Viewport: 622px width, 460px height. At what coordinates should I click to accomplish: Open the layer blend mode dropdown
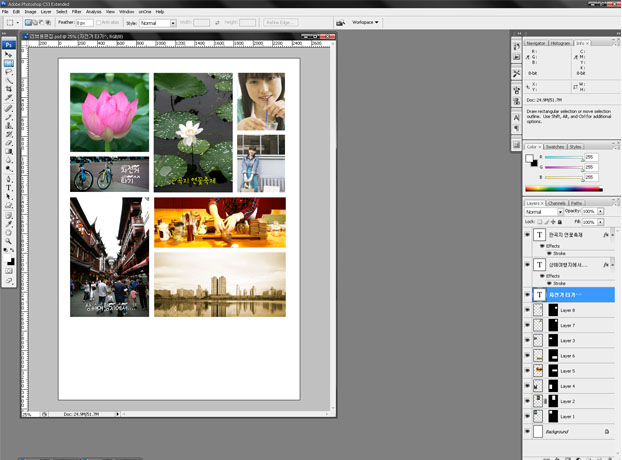click(x=542, y=212)
